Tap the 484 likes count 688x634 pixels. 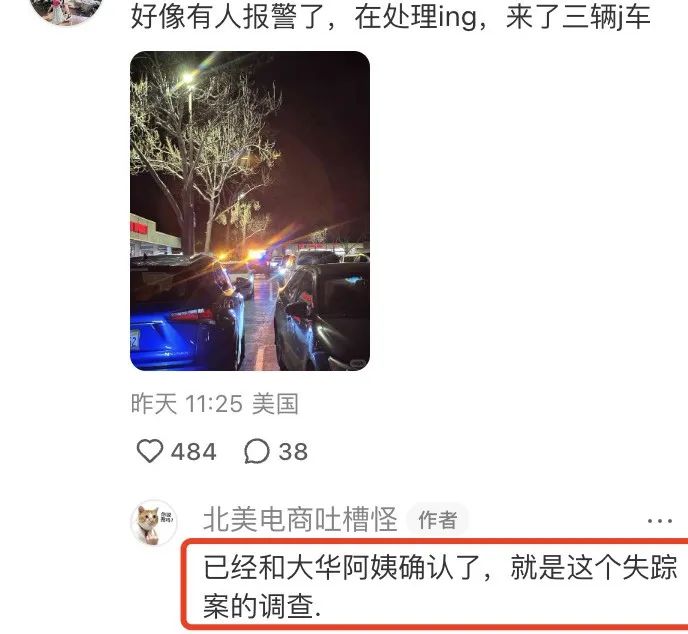(194, 451)
